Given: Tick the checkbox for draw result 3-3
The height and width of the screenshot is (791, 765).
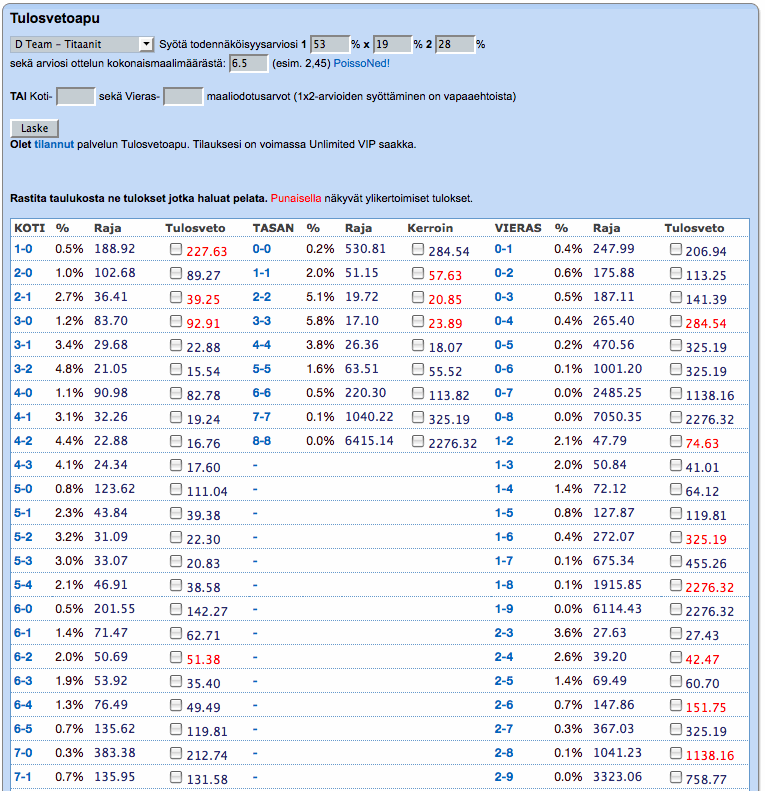Looking at the screenshot, I should pos(418,321).
